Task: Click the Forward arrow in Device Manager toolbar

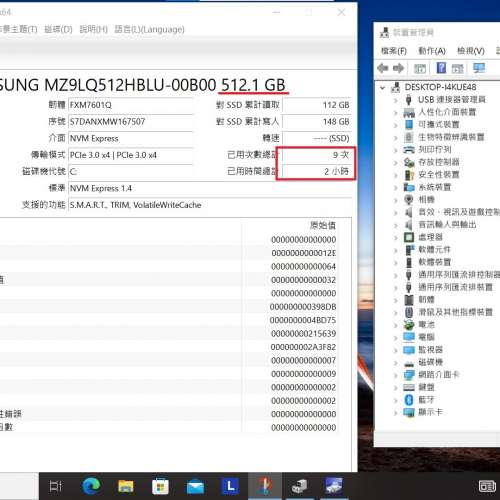Action: pos(398,68)
